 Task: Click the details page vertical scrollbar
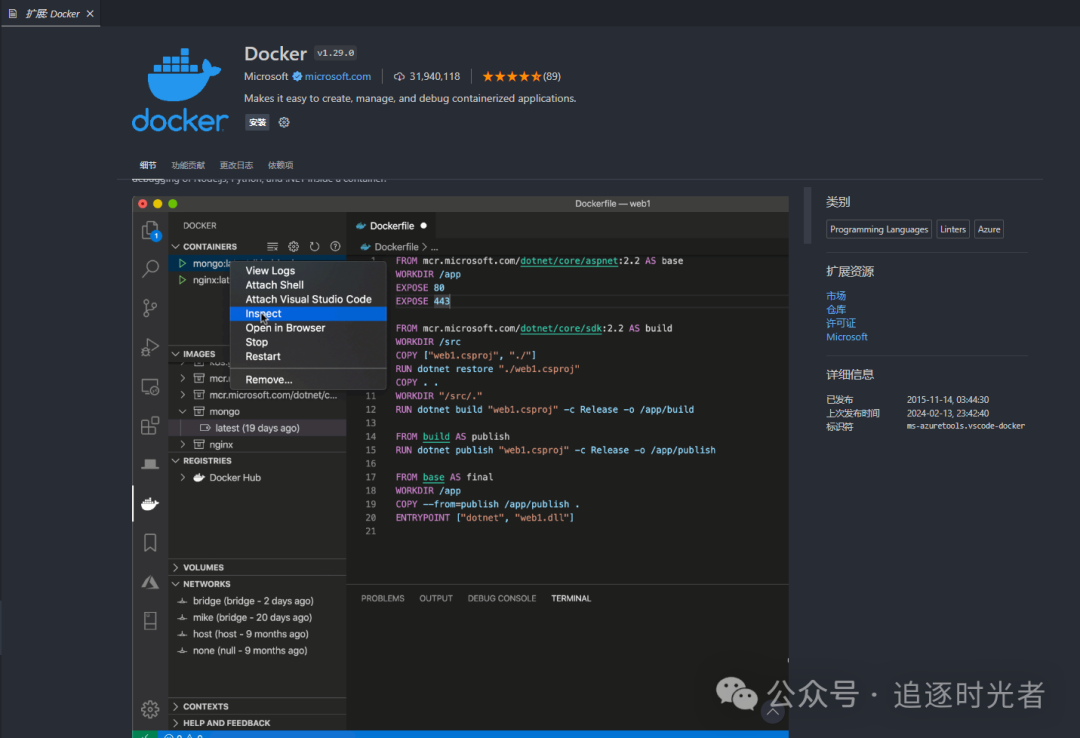click(x=807, y=215)
